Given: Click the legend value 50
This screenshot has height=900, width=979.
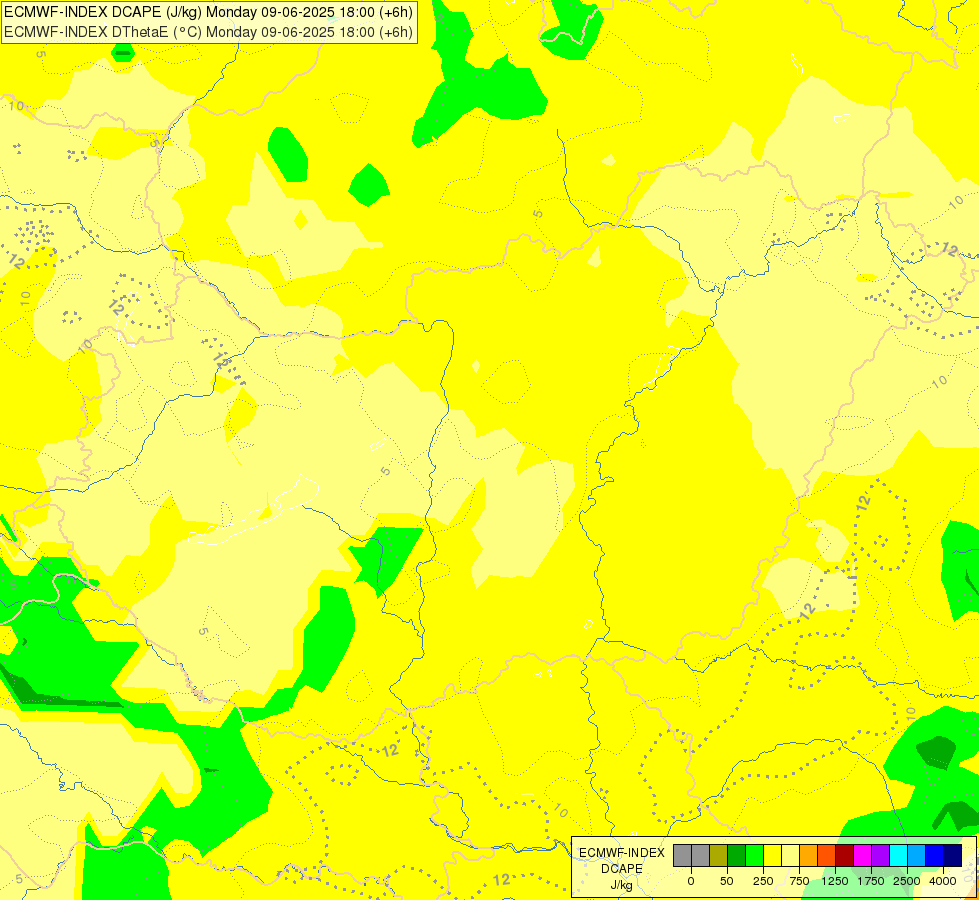Looking at the screenshot, I should 727,881.
